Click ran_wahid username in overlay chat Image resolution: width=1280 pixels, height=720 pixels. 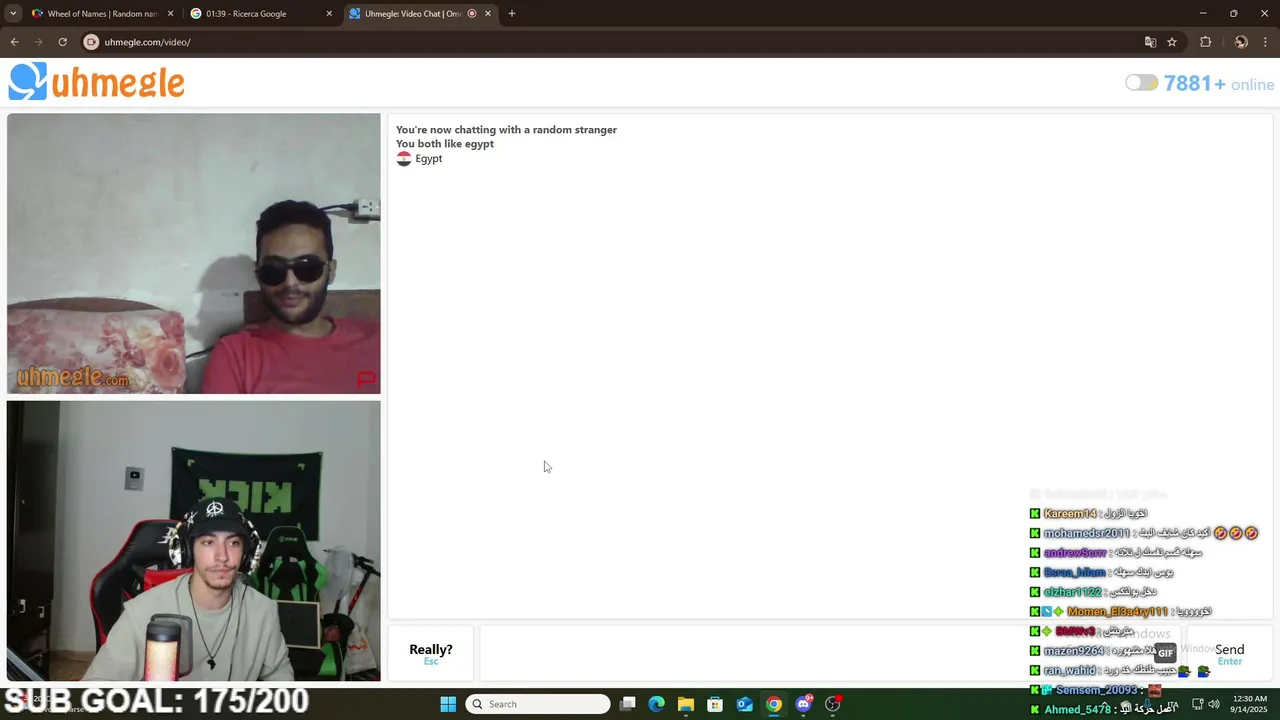pos(1070,671)
